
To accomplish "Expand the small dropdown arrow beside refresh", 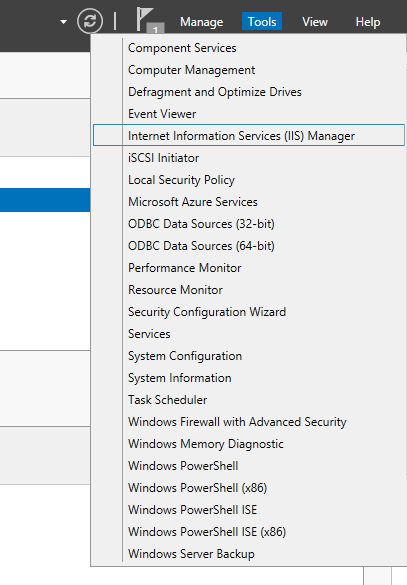I will click(64, 22).
